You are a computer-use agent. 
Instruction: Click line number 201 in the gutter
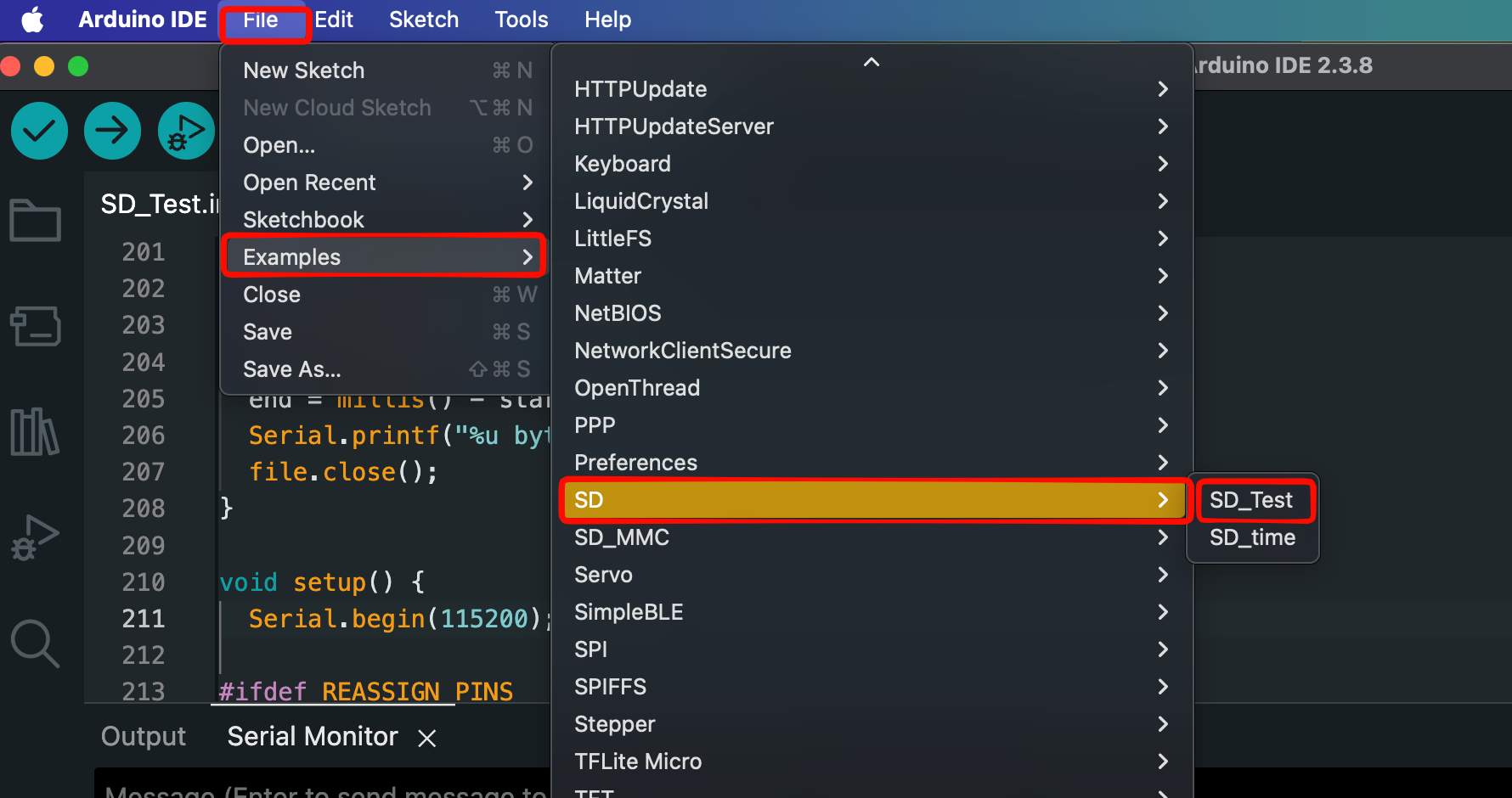pyautogui.click(x=144, y=252)
